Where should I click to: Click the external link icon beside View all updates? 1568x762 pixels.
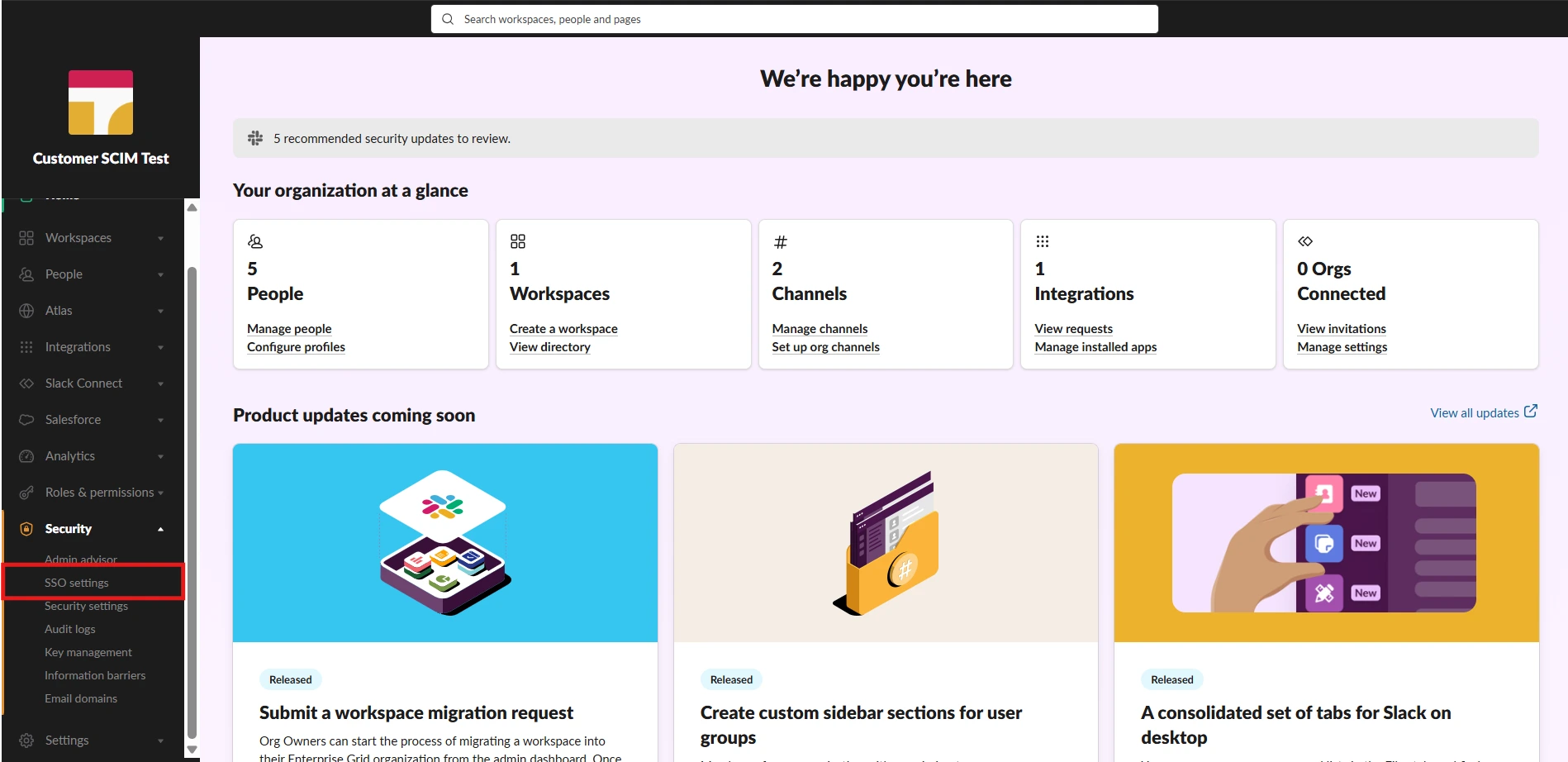click(1531, 411)
